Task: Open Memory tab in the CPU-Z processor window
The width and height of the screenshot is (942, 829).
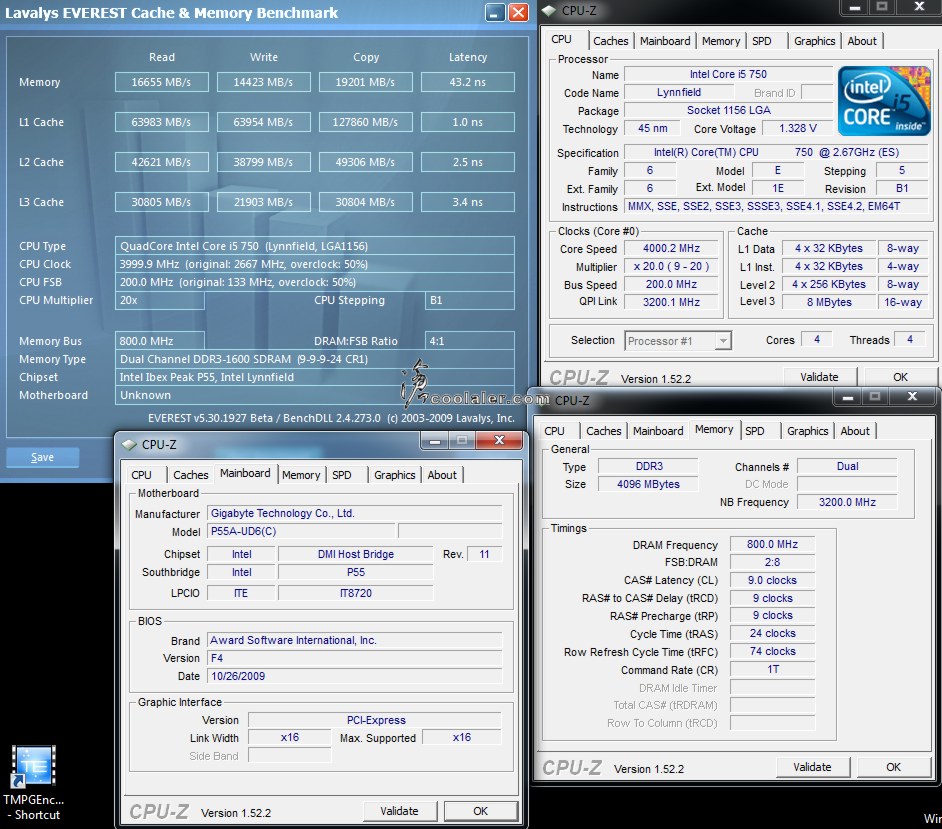Action: tap(720, 41)
